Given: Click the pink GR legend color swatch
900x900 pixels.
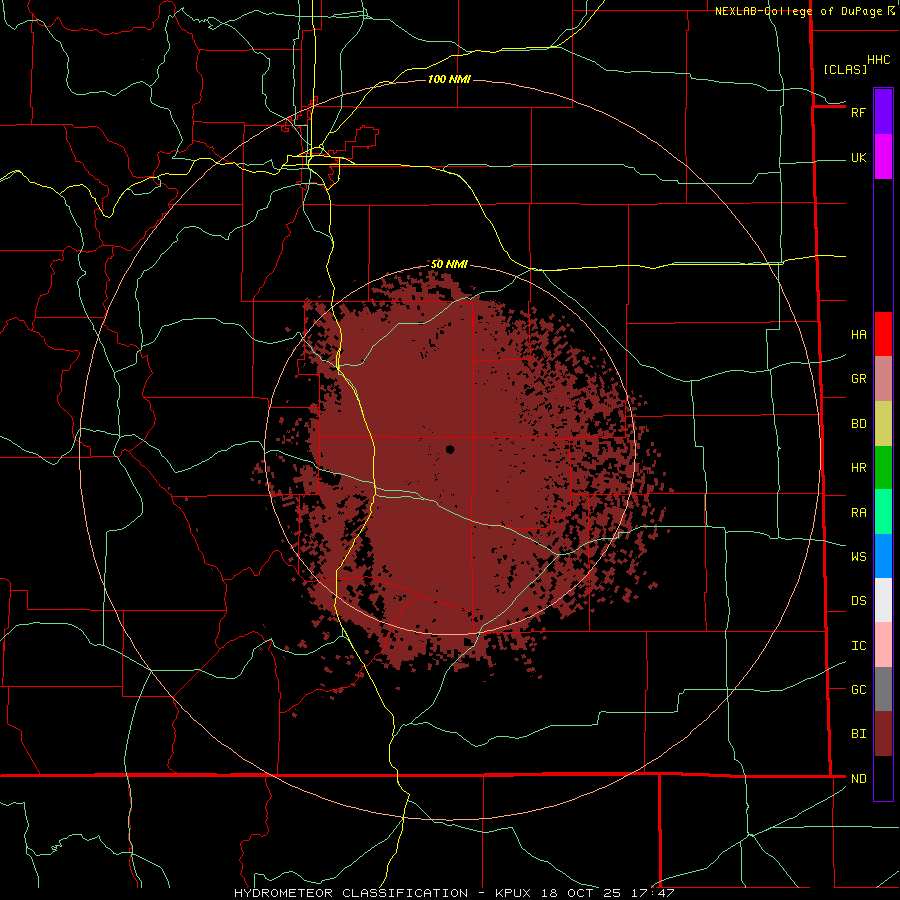Looking at the screenshot, I should click(883, 379).
